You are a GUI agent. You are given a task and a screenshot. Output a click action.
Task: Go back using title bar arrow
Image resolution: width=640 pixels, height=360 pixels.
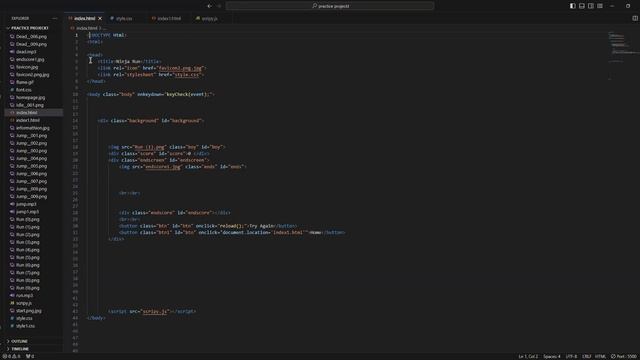click(x=209, y=6)
